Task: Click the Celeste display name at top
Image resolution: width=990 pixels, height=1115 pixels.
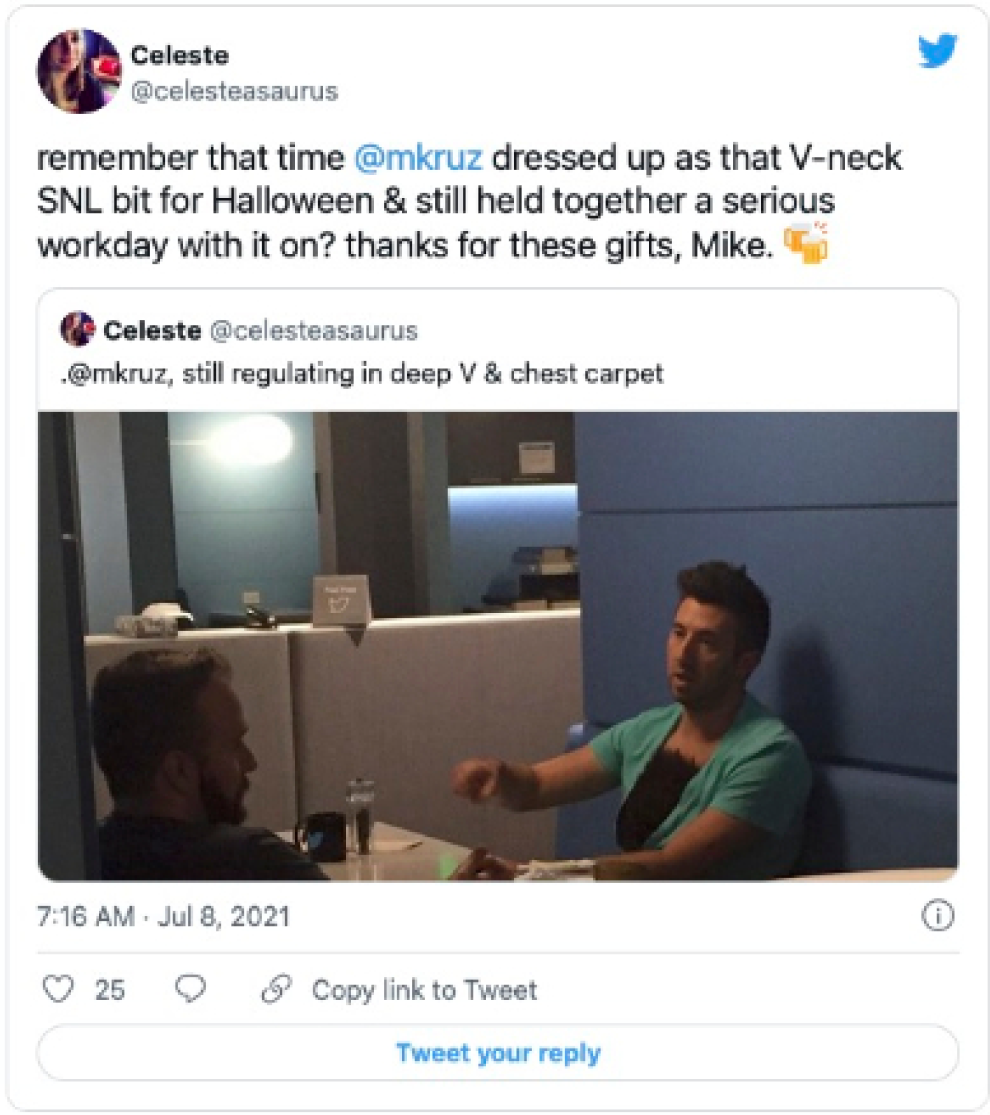Action: click(179, 56)
